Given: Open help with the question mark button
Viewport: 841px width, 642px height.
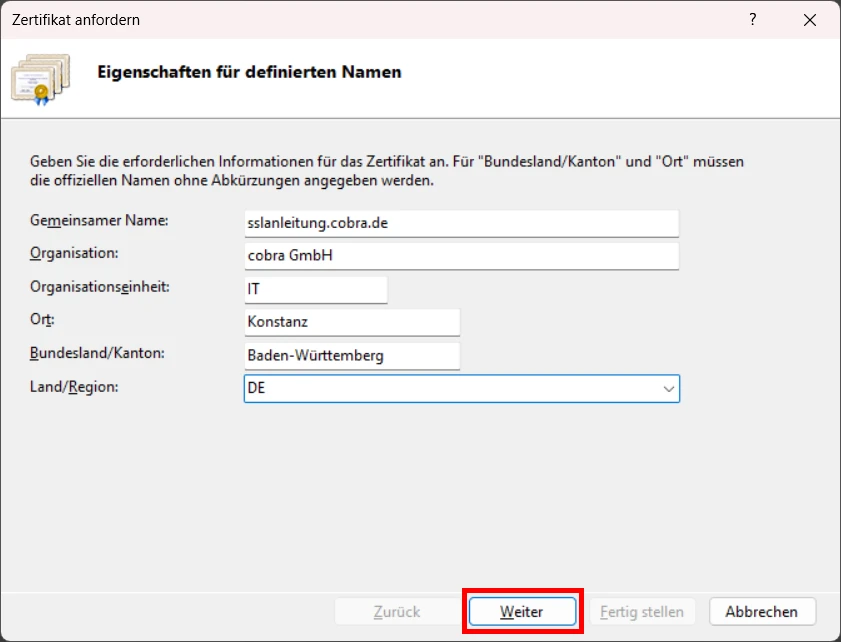Looking at the screenshot, I should pos(753,19).
